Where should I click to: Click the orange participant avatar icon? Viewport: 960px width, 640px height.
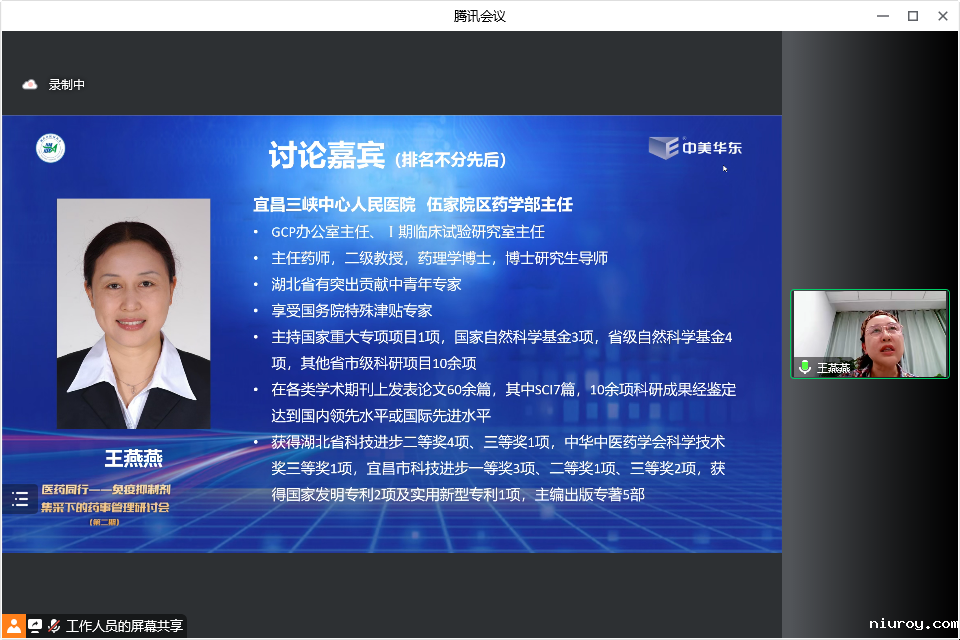(13, 626)
